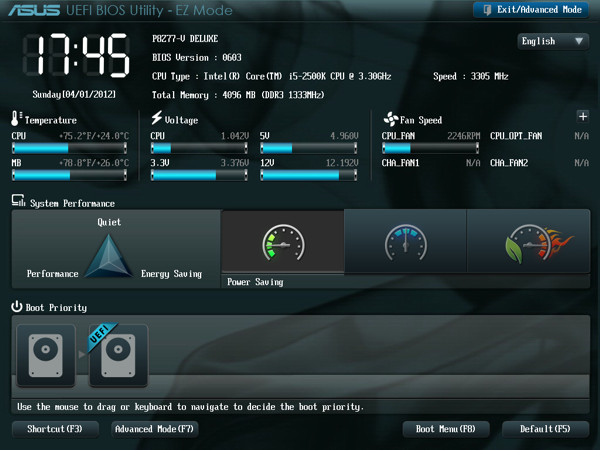Click the 1.042V CPU voltage reading
Viewport: 600px width, 450px height.
click(235, 136)
